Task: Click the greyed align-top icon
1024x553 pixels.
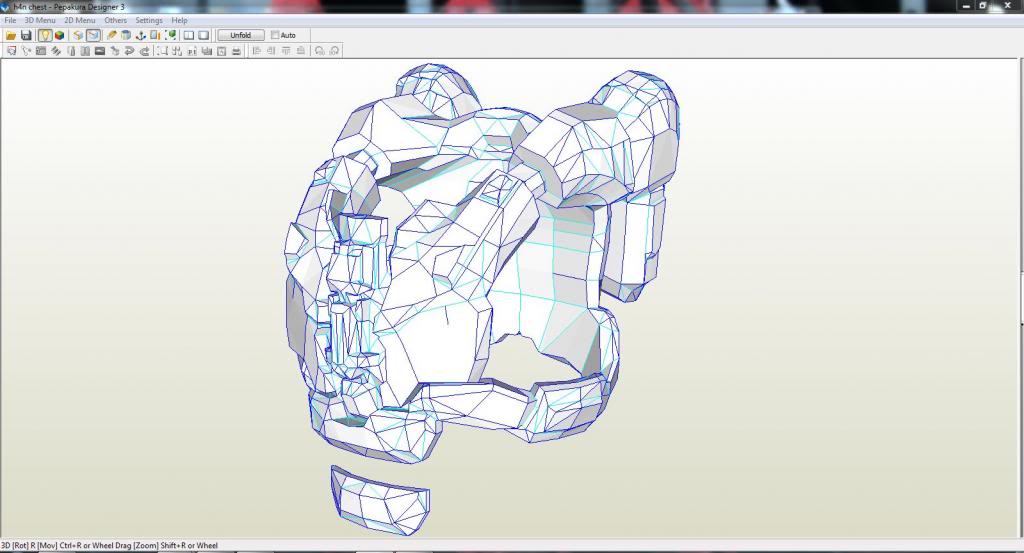Action: (x=286, y=51)
